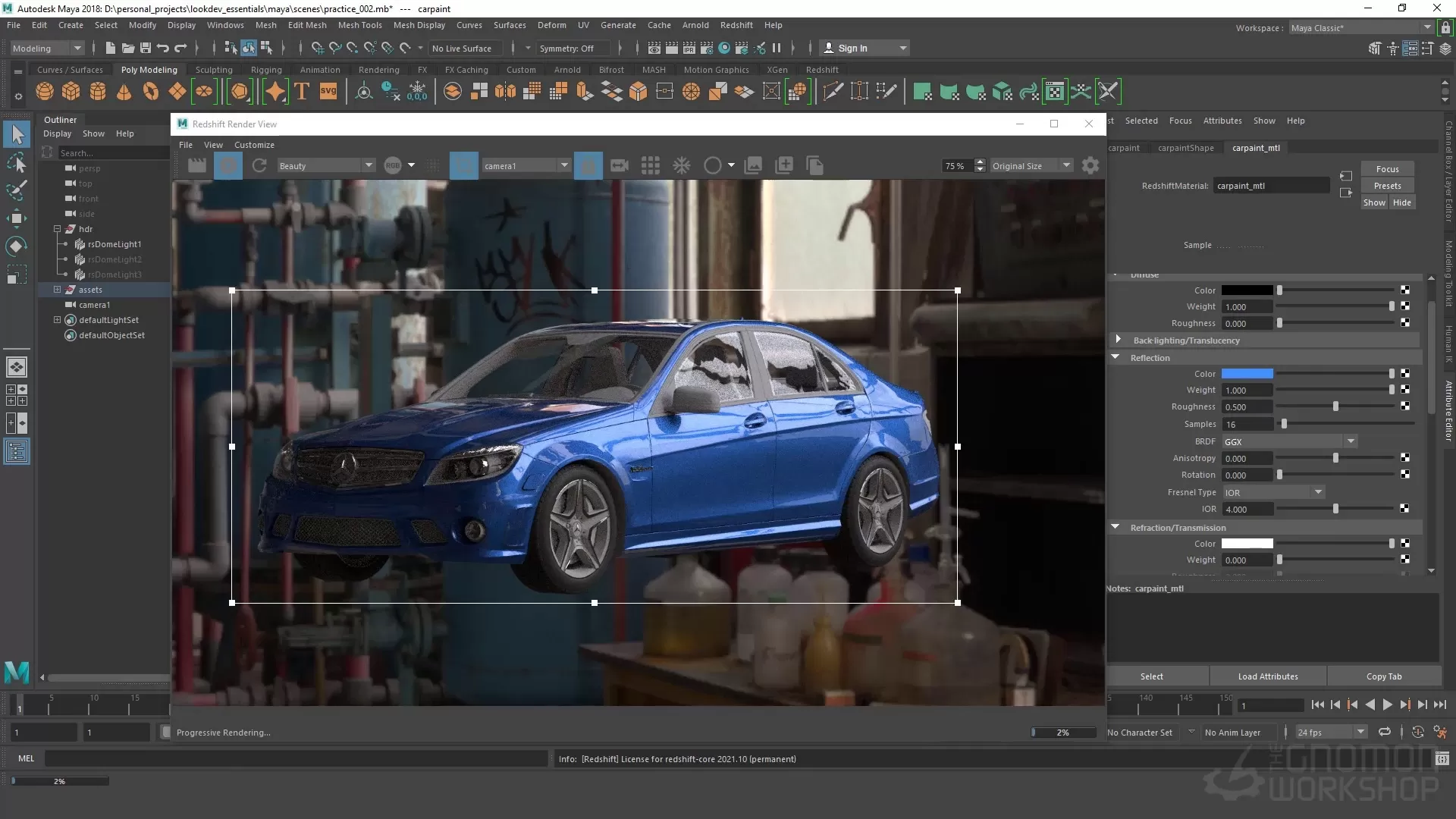Open the BRDF GGX dropdown
Viewport: 1456px width, 819px height.
[x=1289, y=441]
